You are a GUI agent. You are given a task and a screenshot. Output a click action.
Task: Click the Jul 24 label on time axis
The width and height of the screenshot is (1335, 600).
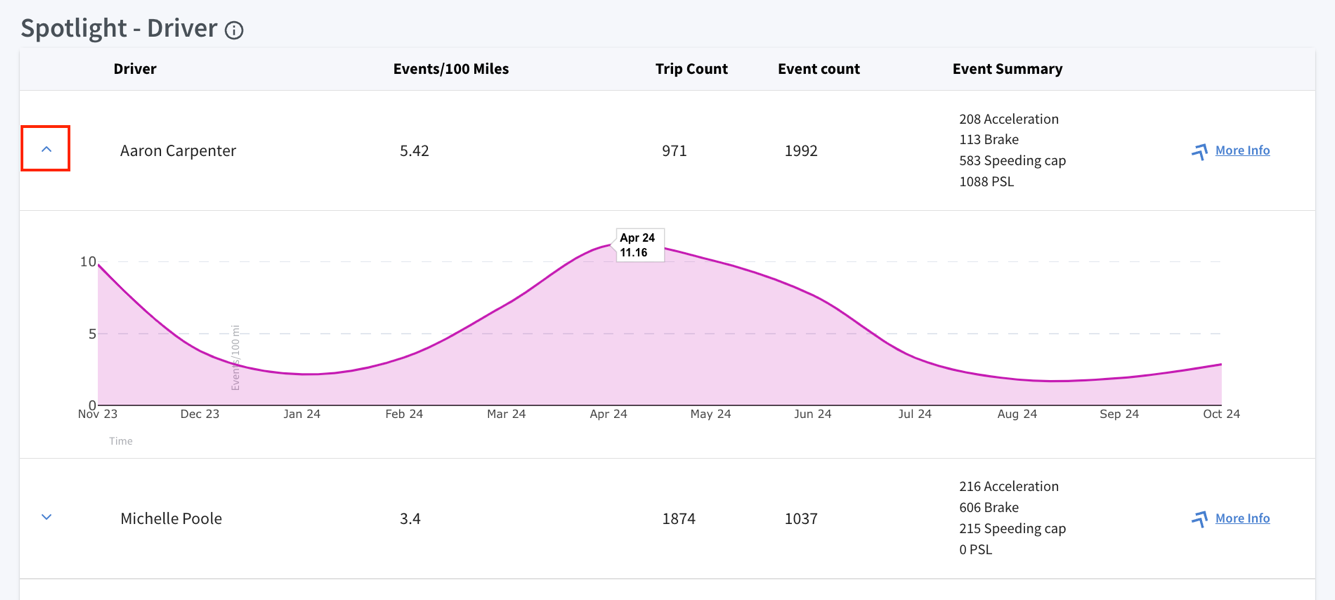click(x=915, y=414)
